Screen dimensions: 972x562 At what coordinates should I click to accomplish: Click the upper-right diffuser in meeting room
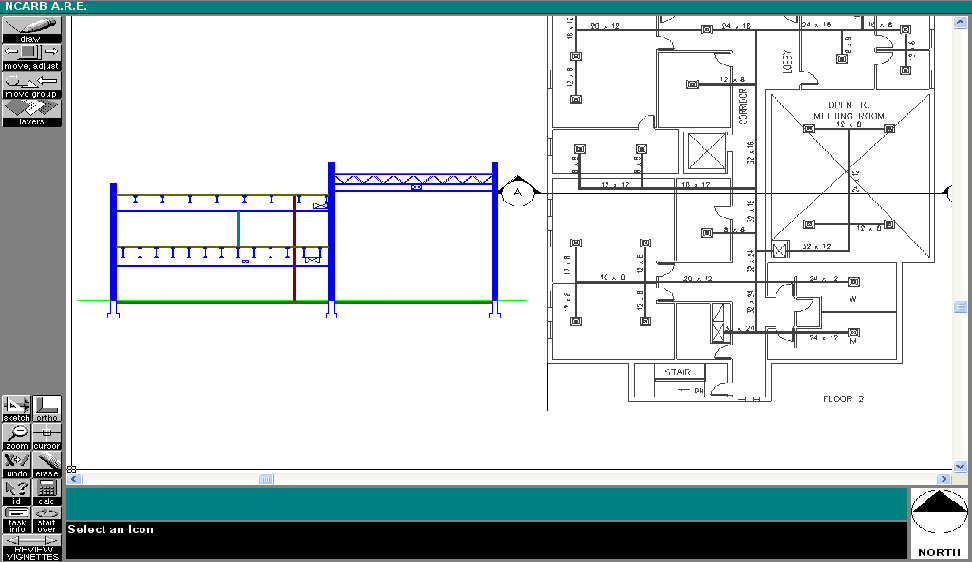coord(890,129)
